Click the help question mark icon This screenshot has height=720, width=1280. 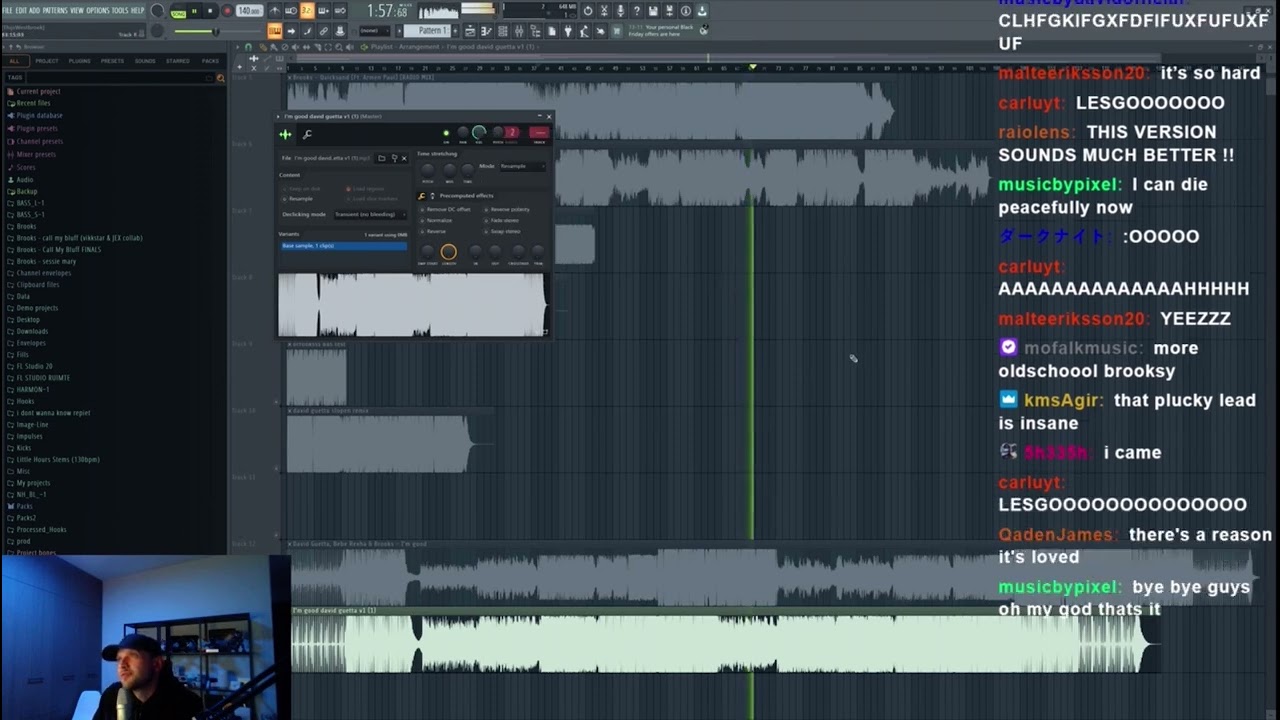(636, 11)
